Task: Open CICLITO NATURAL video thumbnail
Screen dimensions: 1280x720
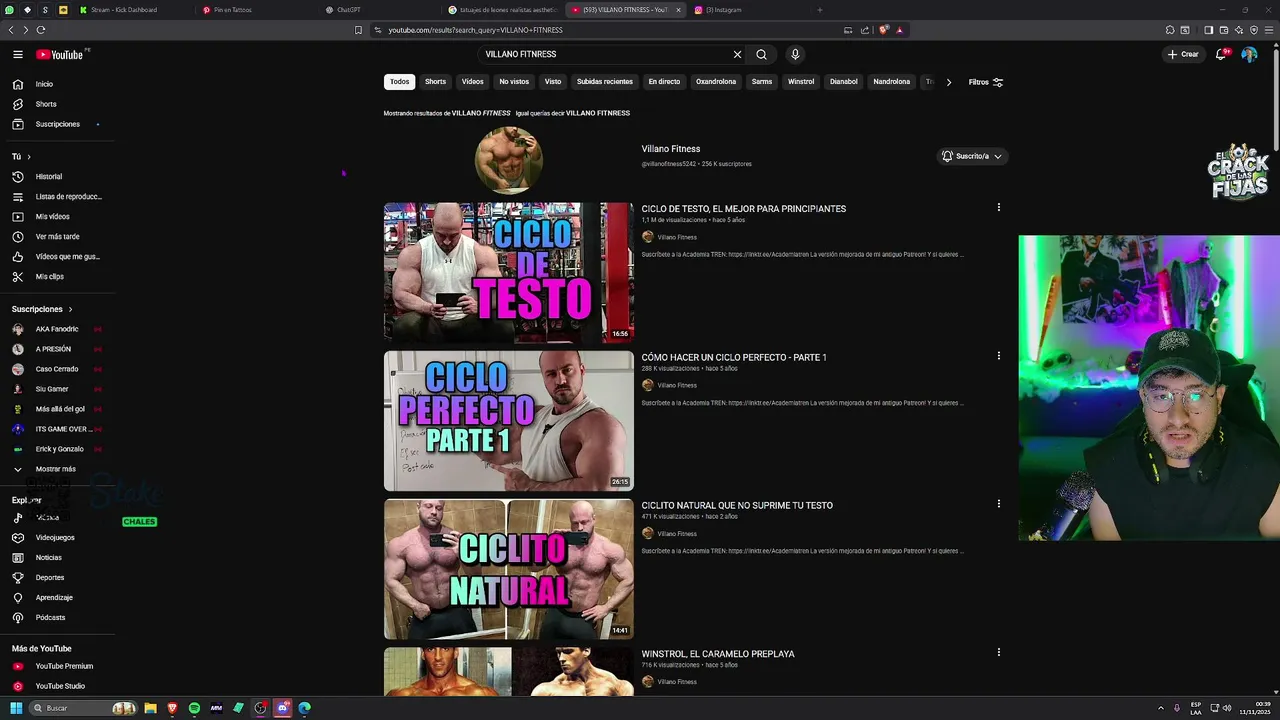Action: coord(509,569)
